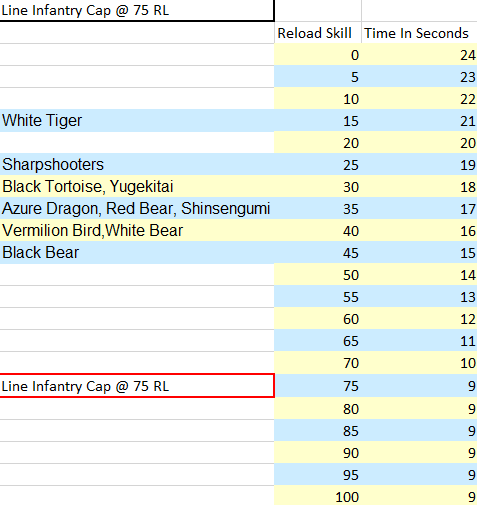The image size is (477, 505).
Task: Click the red-outlined Line Infantry Cap cell
Action: (x=137, y=386)
